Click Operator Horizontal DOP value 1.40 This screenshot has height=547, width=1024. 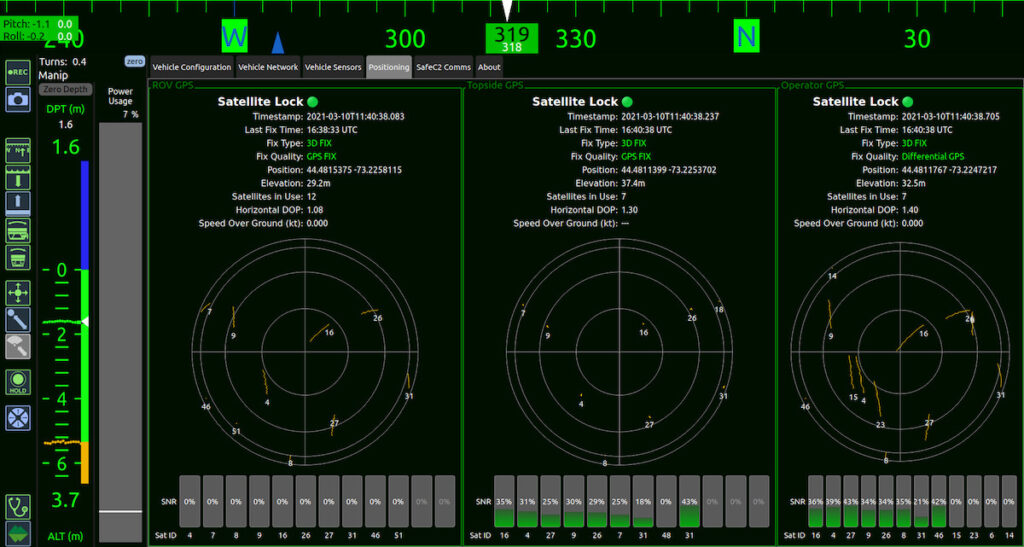tap(910, 210)
